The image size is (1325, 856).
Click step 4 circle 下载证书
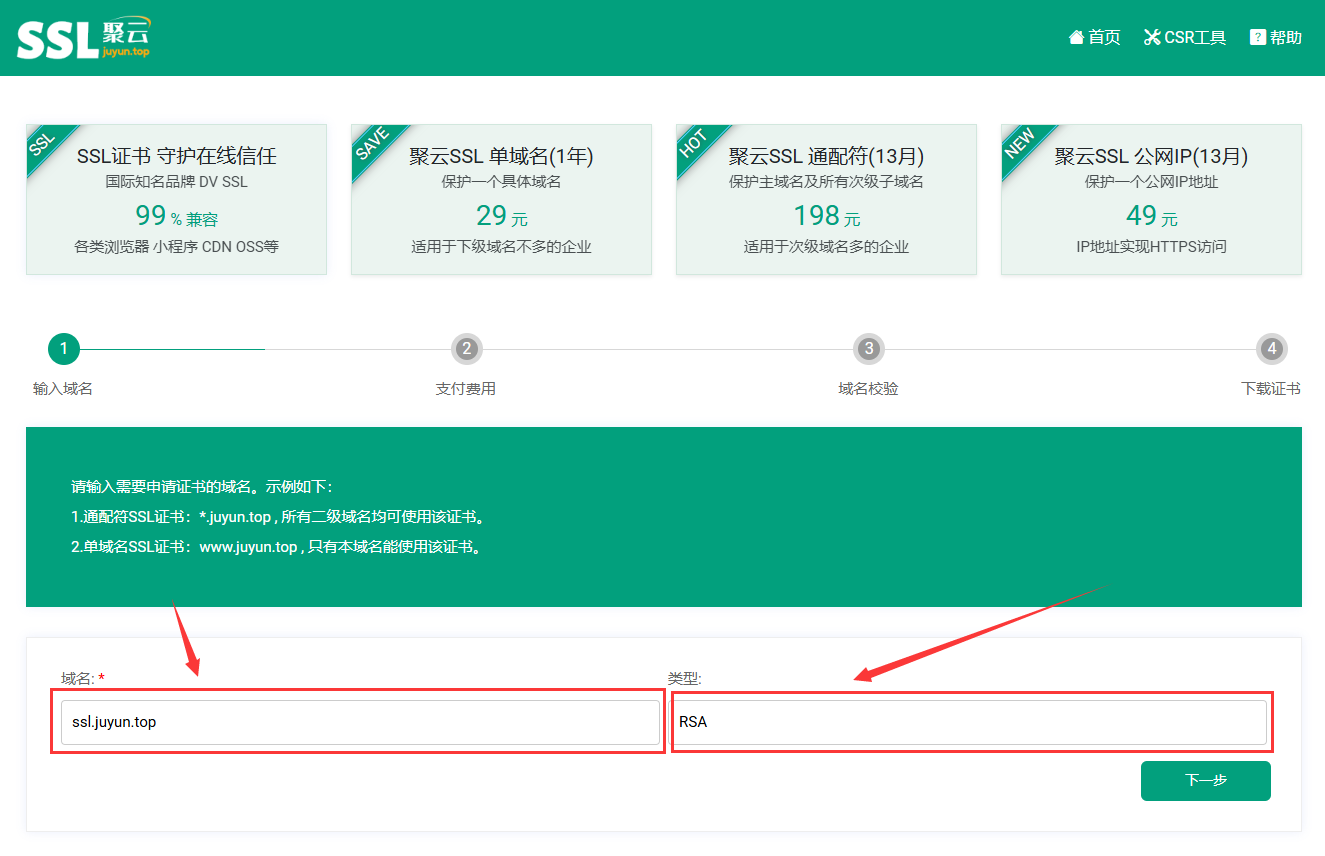coord(1271,349)
